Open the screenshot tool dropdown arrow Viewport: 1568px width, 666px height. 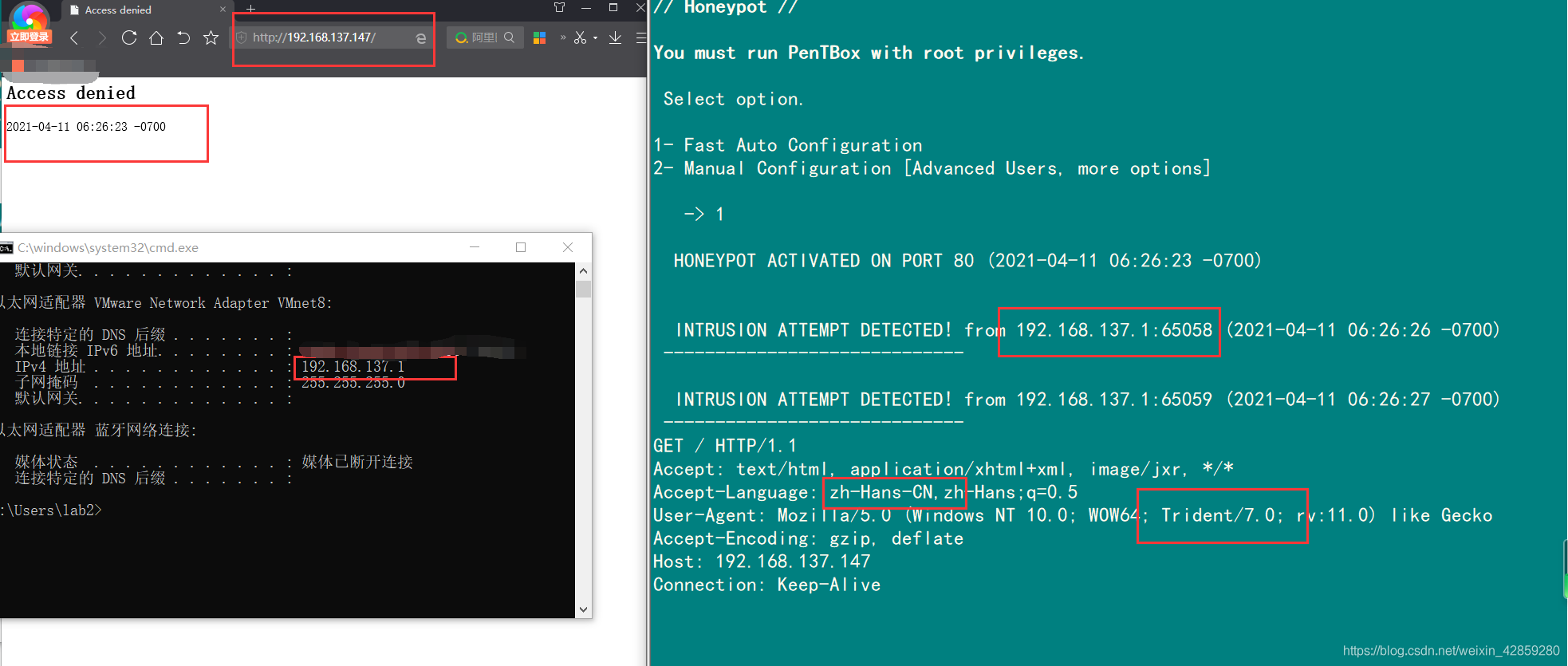pyautogui.click(x=595, y=37)
